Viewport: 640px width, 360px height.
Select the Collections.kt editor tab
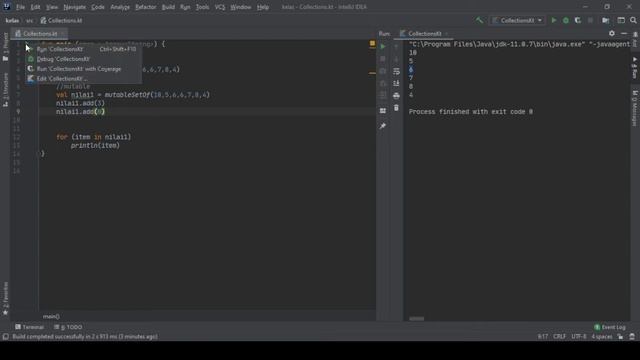pyautogui.click(x=40, y=33)
